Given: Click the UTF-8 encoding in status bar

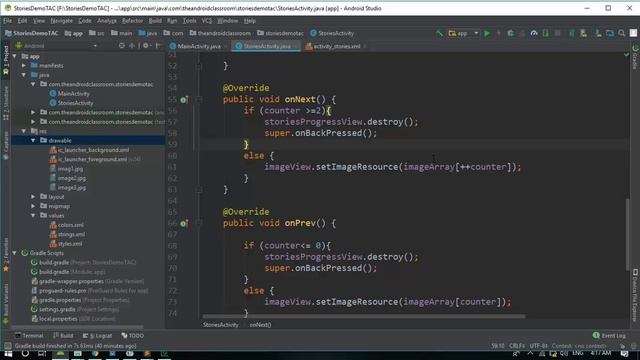Looking at the screenshot, I should (538, 346).
